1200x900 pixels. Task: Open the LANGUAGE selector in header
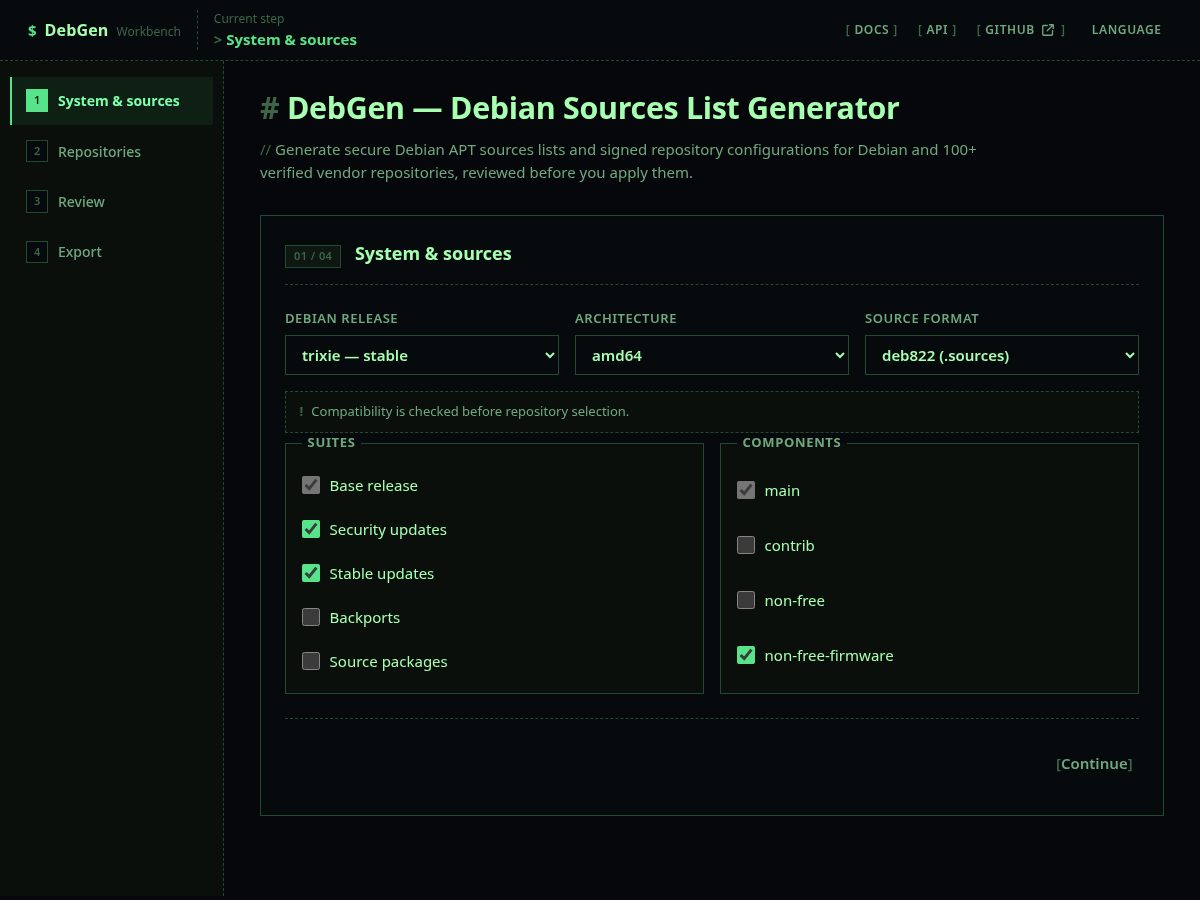point(1126,30)
